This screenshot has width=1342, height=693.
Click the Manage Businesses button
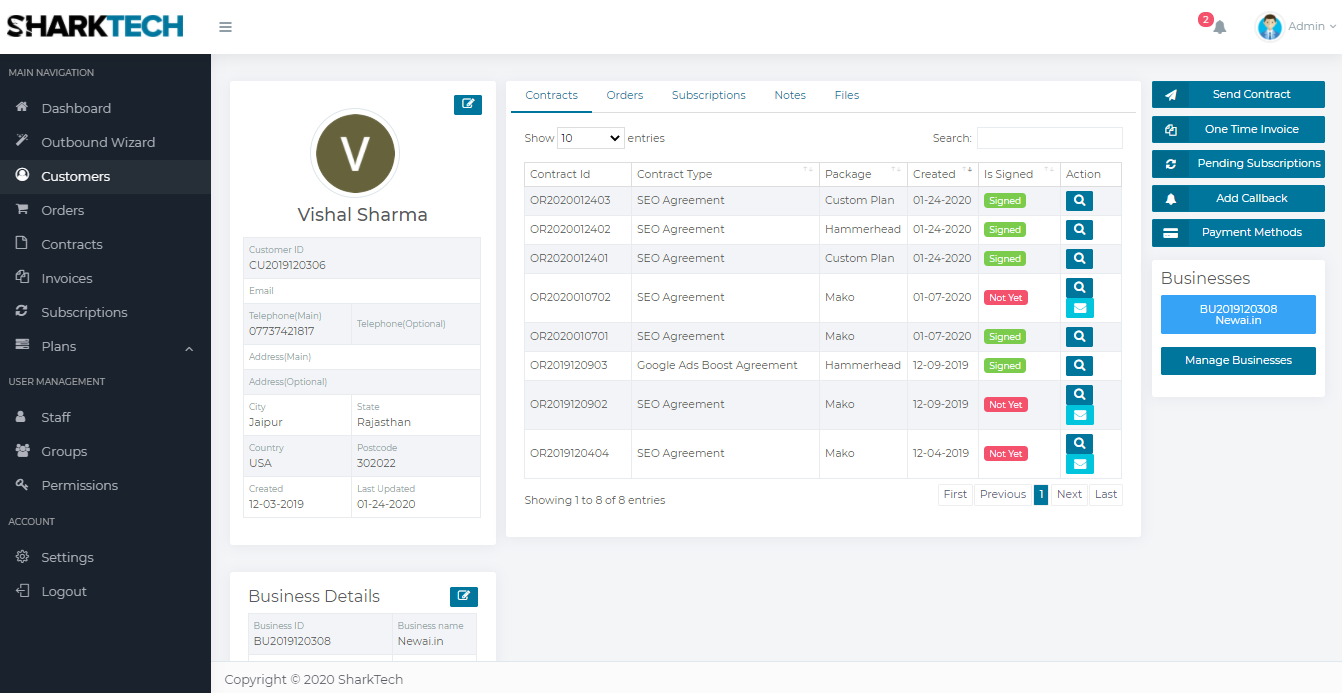coord(1238,360)
